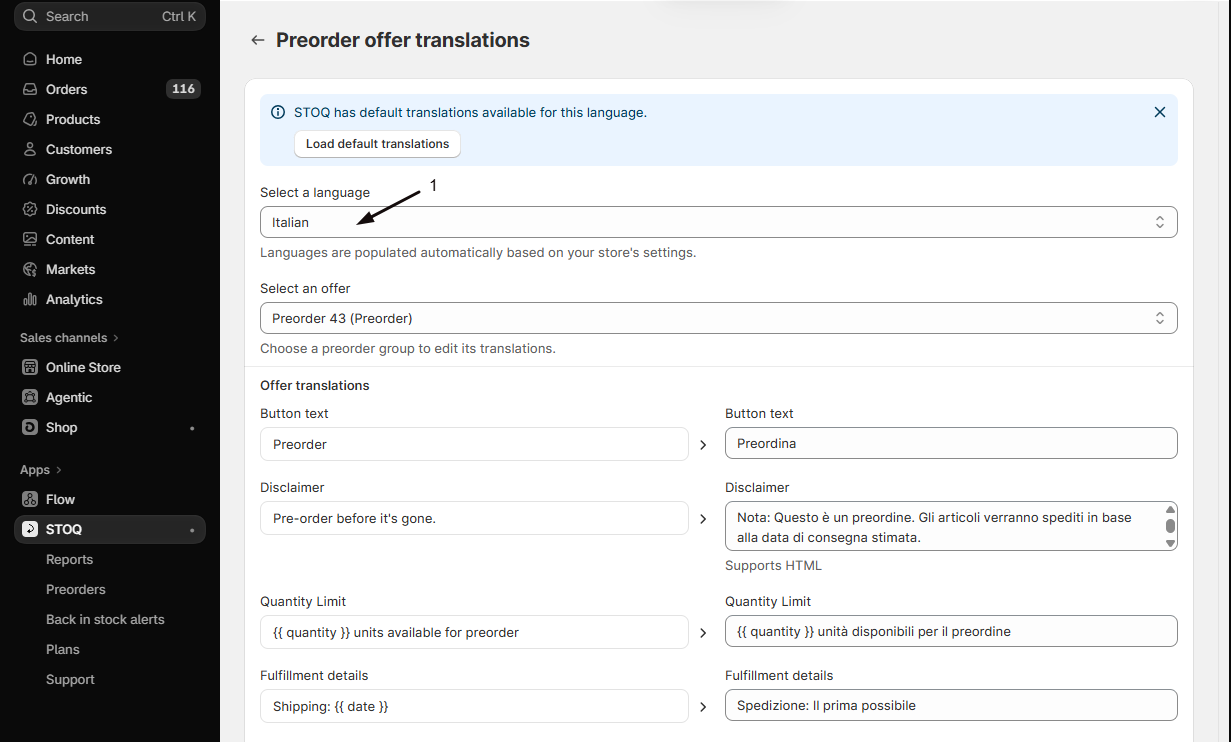Open the Plans page under STOQ
Viewport: 1231px width, 742px height.
63,649
